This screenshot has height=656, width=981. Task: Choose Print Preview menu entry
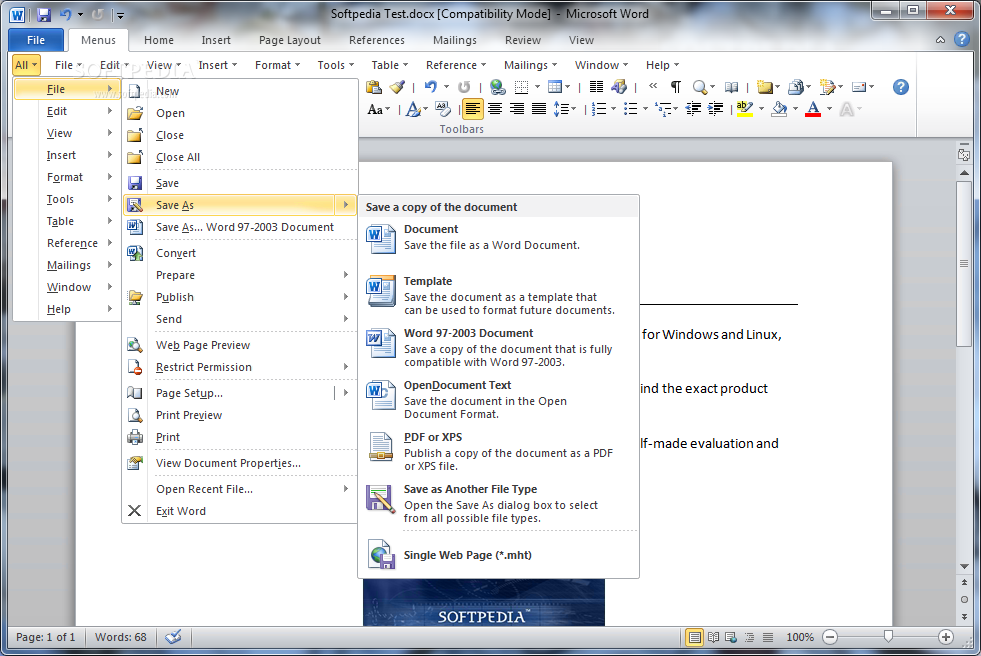coord(240,415)
